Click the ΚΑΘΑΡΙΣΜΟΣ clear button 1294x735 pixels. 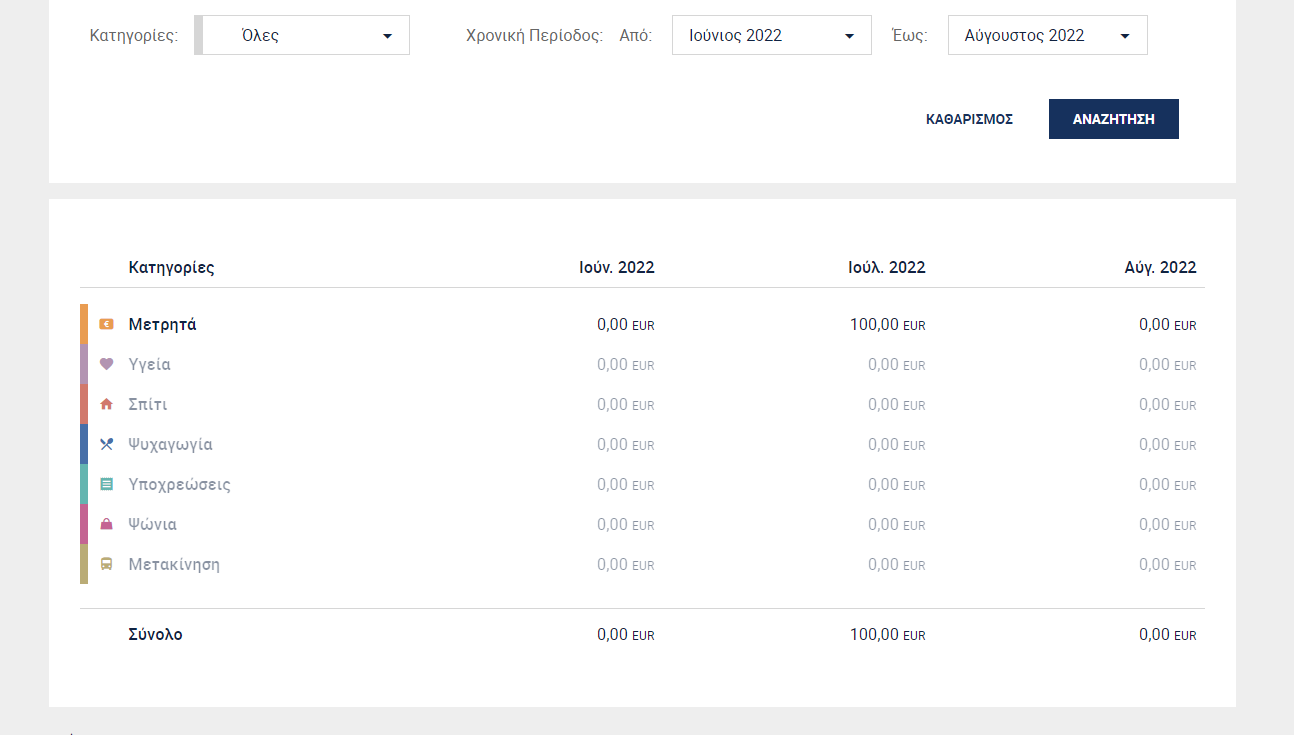point(970,119)
